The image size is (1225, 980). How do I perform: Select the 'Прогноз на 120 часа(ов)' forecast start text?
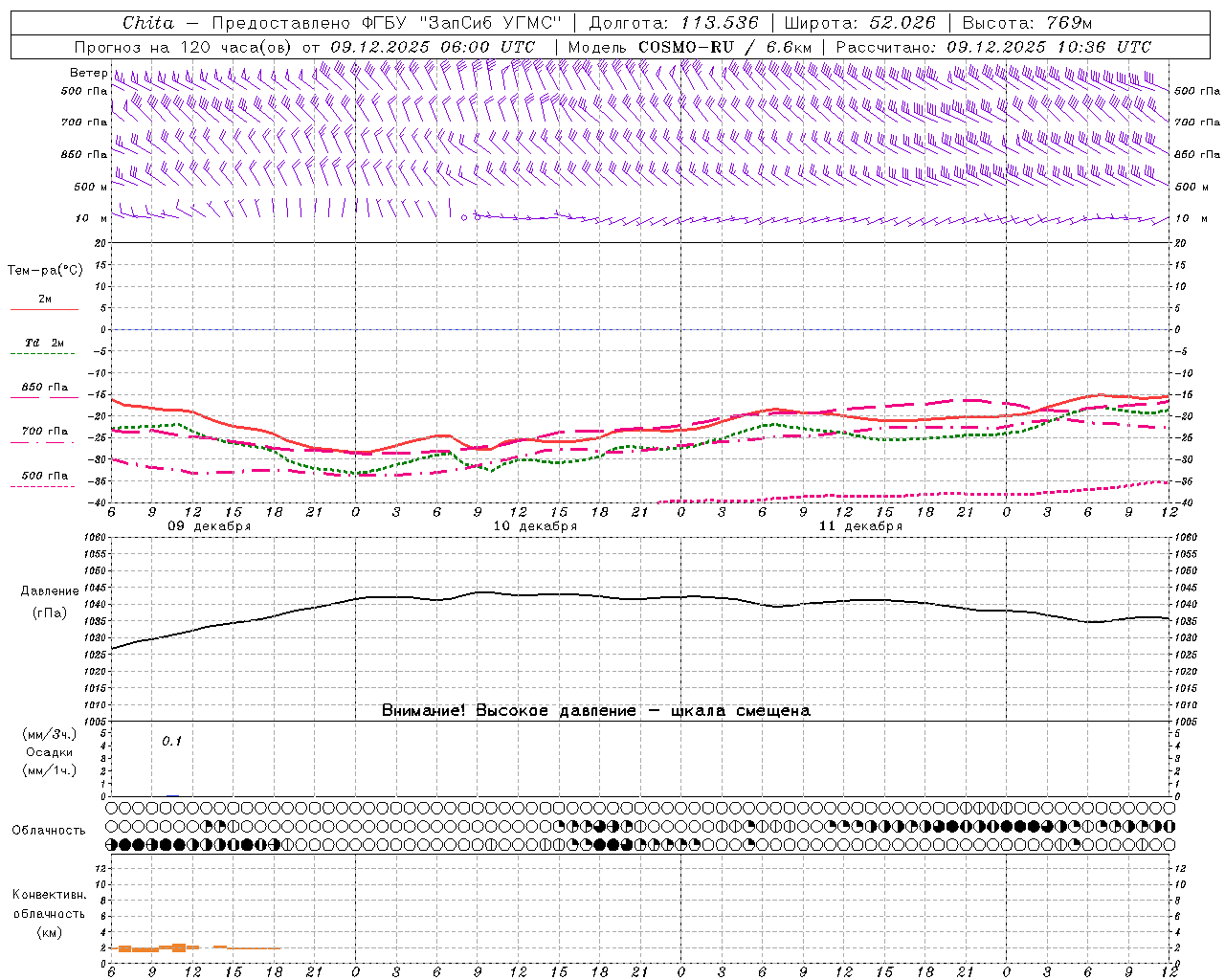185,47
